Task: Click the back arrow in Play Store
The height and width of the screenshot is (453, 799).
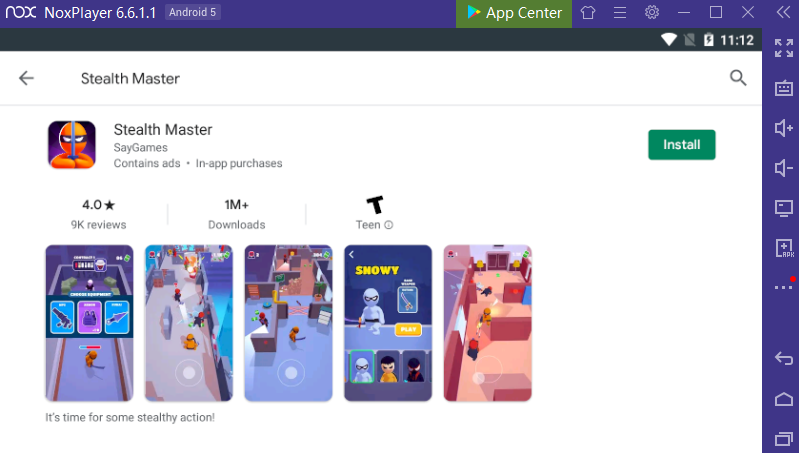Action: [x=26, y=78]
